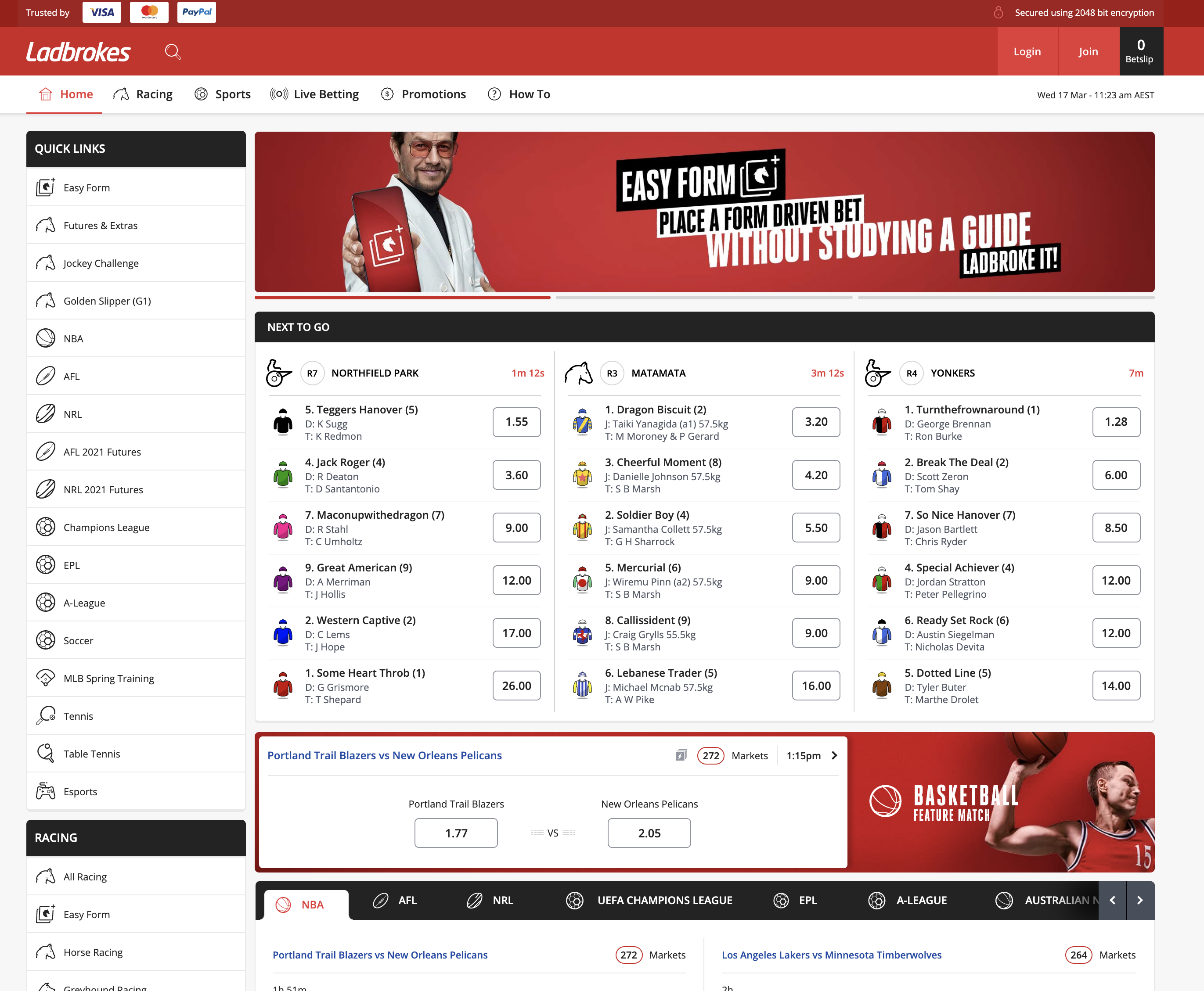The height and width of the screenshot is (991, 1204).
Task: Open the Racing navigation menu
Action: point(143,94)
